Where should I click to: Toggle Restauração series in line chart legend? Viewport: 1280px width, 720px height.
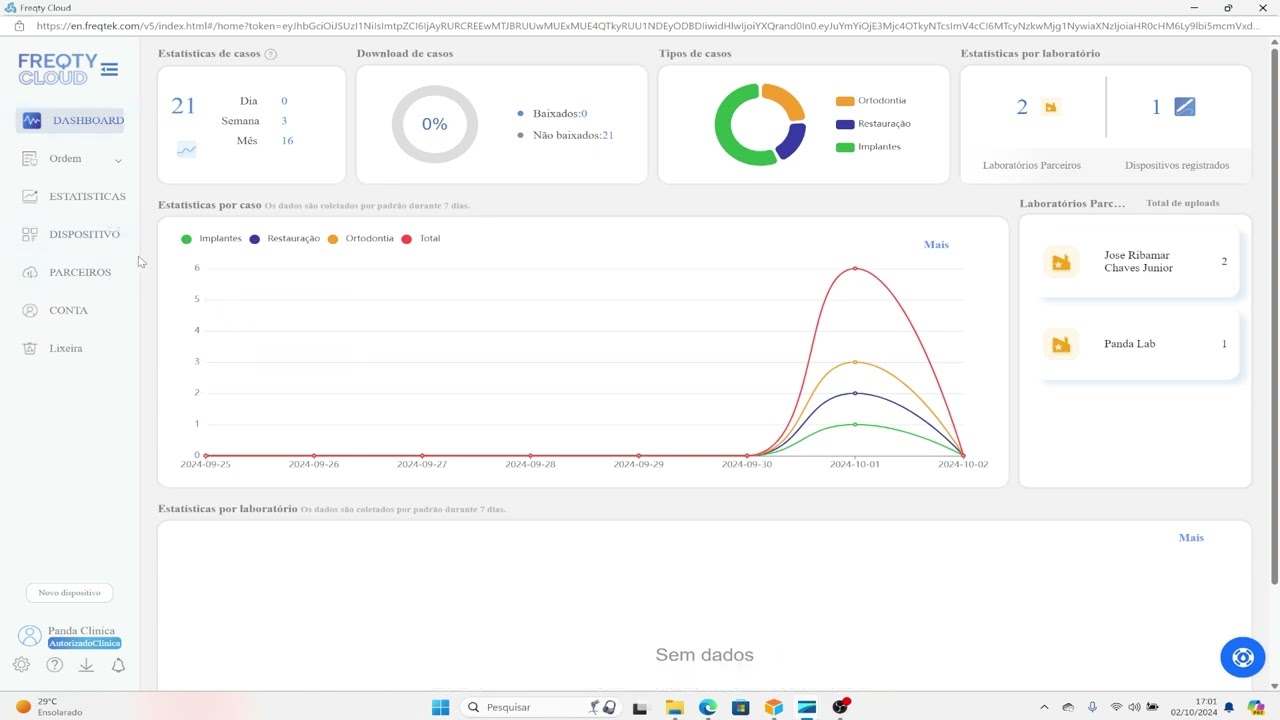(x=285, y=239)
